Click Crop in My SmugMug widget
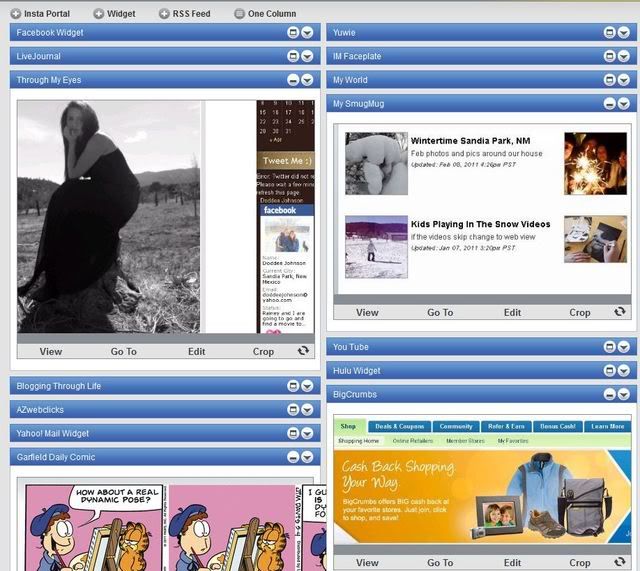640x571 pixels. (580, 313)
